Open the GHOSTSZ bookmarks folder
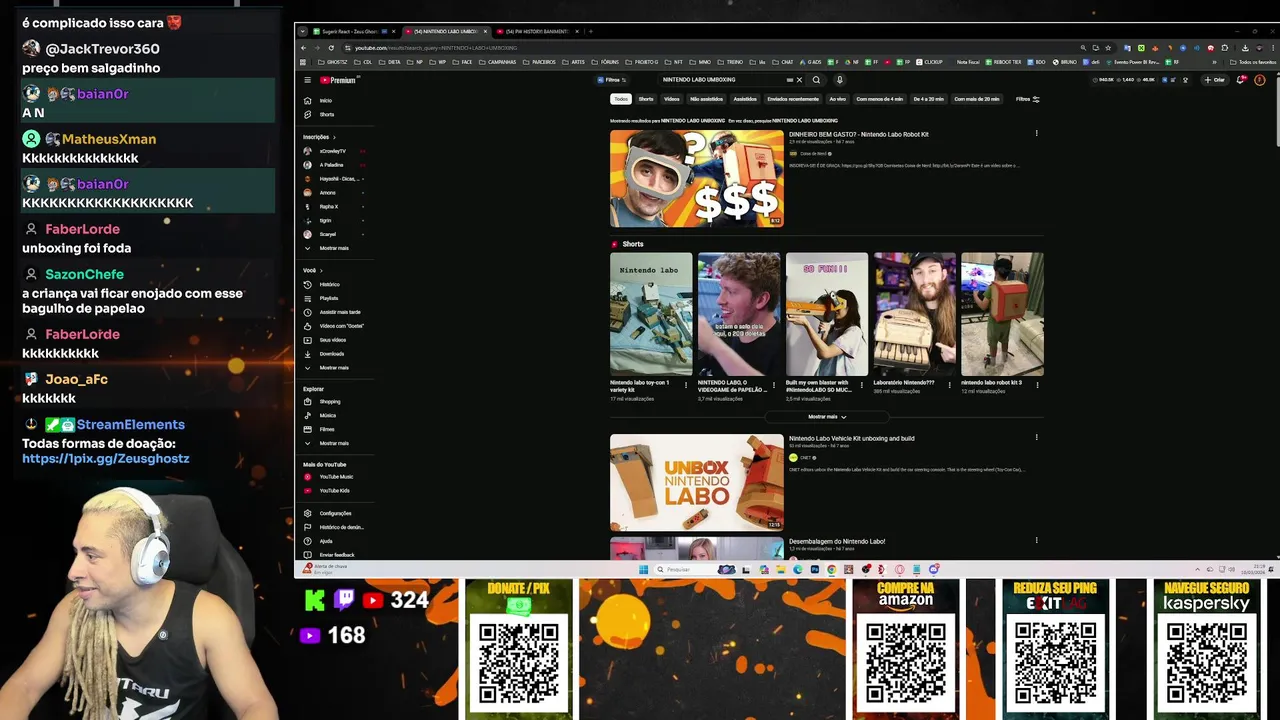This screenshot has height=720, width=1280. (x=332, y=62)
